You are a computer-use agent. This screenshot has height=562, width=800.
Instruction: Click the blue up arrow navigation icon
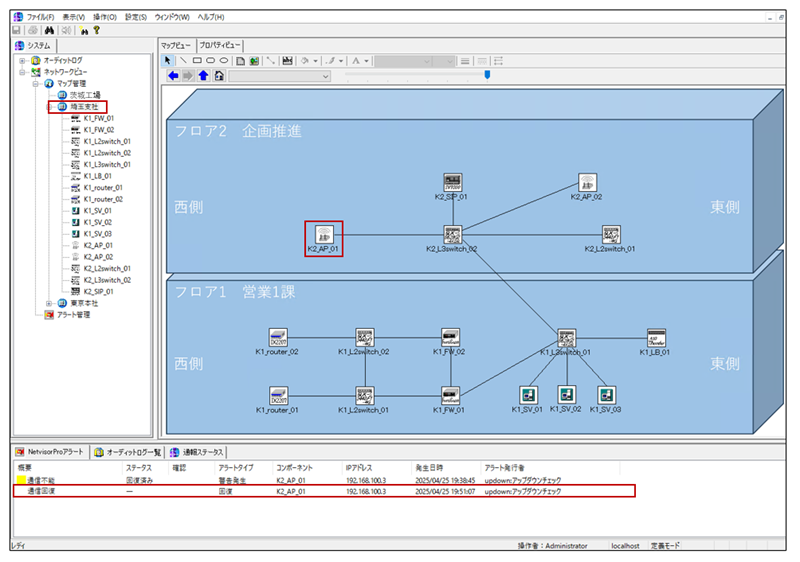click(x=203, y=76)
